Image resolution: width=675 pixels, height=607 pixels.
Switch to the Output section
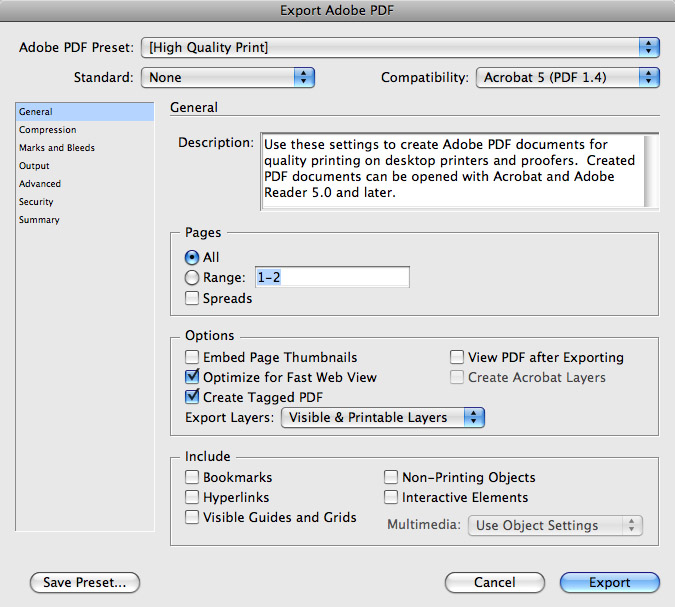[34, 166]
